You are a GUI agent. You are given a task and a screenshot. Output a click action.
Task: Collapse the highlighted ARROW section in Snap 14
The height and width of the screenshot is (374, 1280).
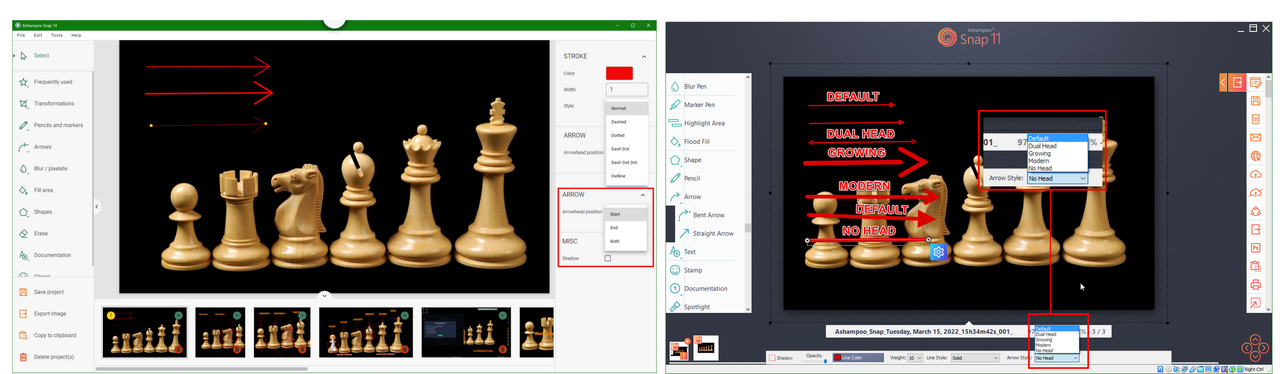point(643,195)
